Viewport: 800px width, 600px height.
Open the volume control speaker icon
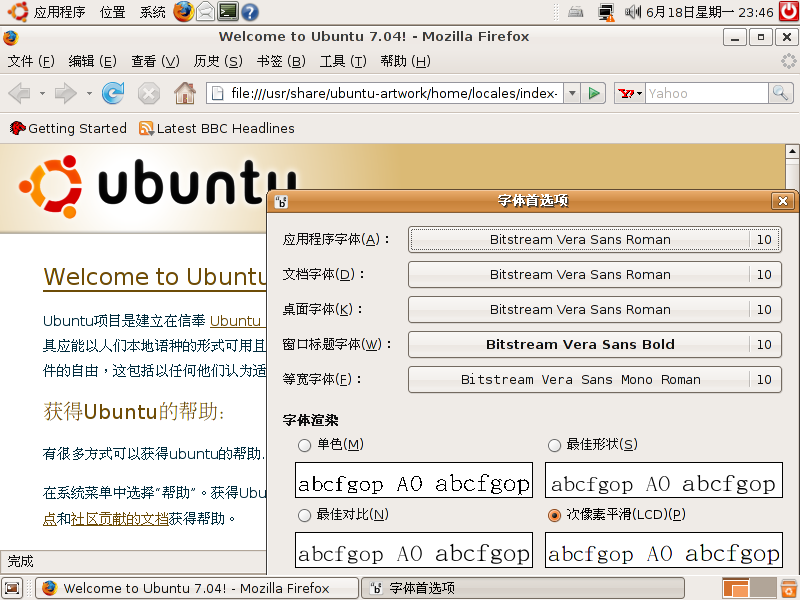pos(633,11)
